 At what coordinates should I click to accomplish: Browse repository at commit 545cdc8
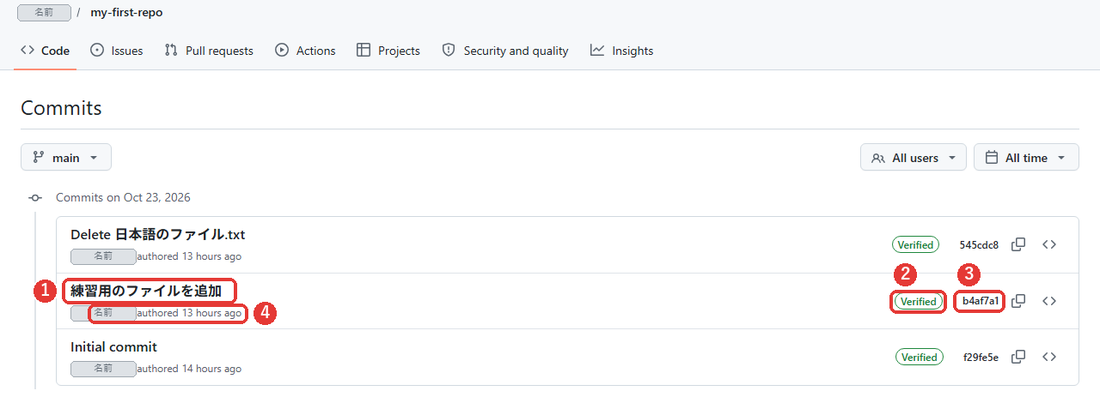[1049, 244]
